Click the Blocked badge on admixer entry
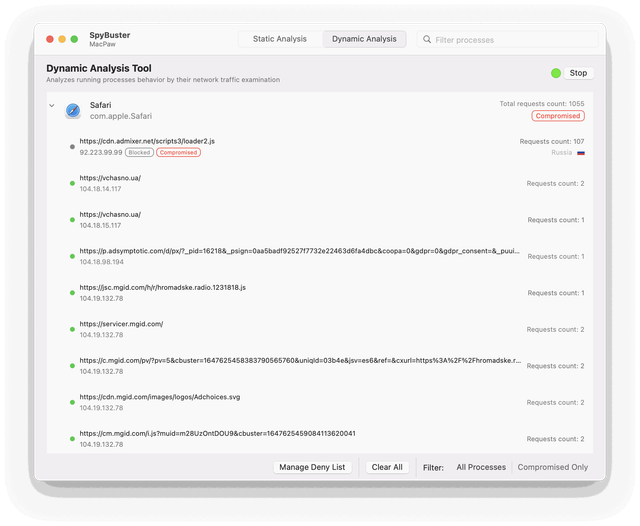The image size is (640, 526). pyautogui.click(x=139, y=153)
